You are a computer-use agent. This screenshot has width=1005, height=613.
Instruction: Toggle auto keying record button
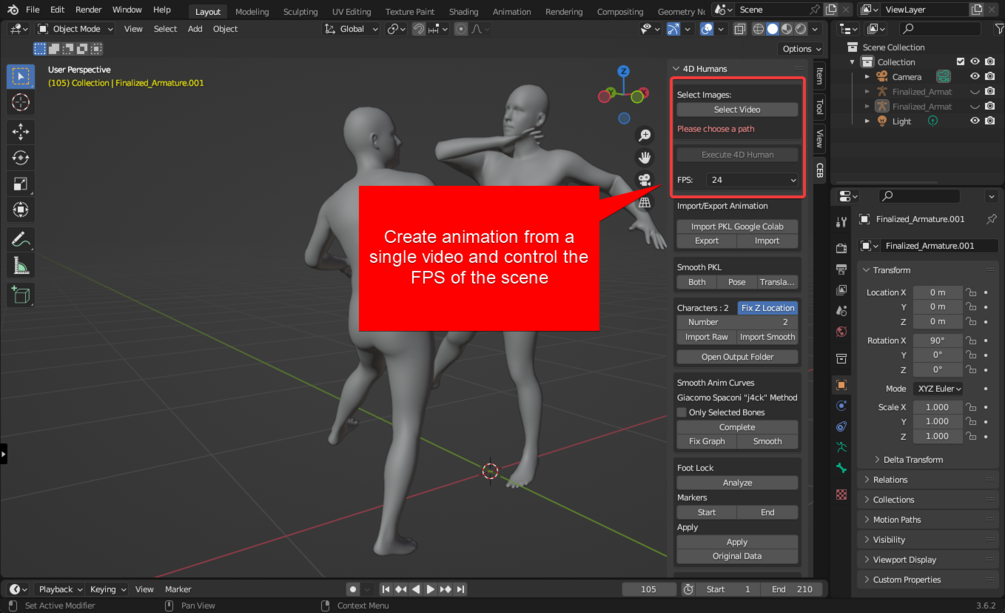[353, 589]
